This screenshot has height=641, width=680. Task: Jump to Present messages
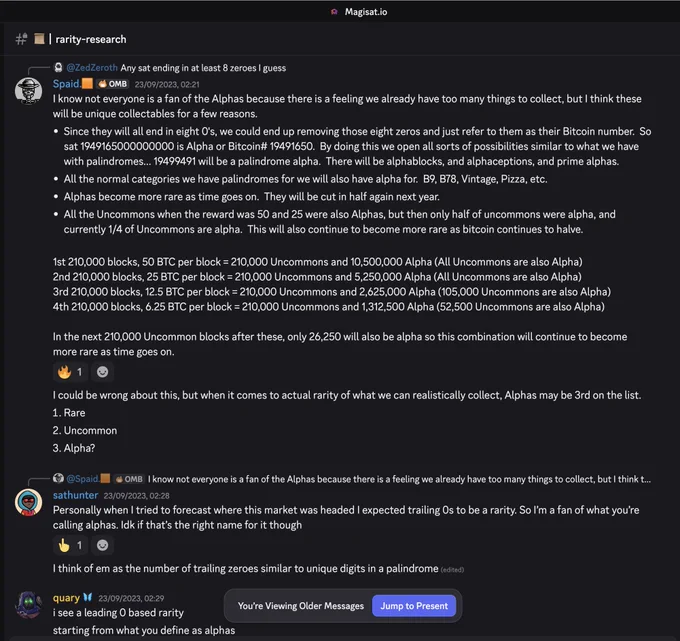(414, 606)
